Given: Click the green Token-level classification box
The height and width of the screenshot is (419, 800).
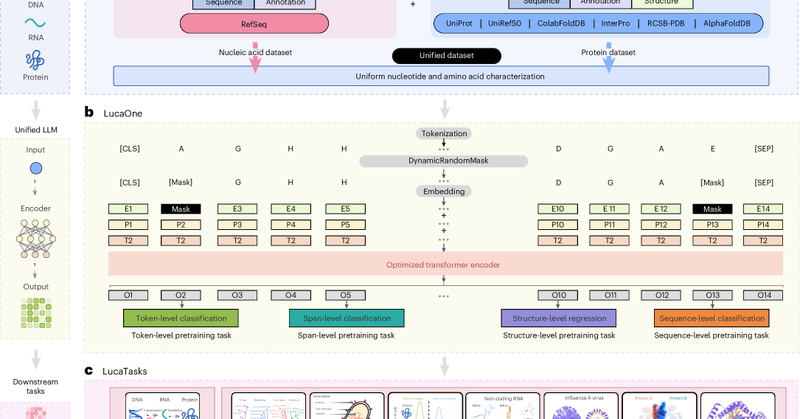Looking at the screenshot, I should [181, 318].
